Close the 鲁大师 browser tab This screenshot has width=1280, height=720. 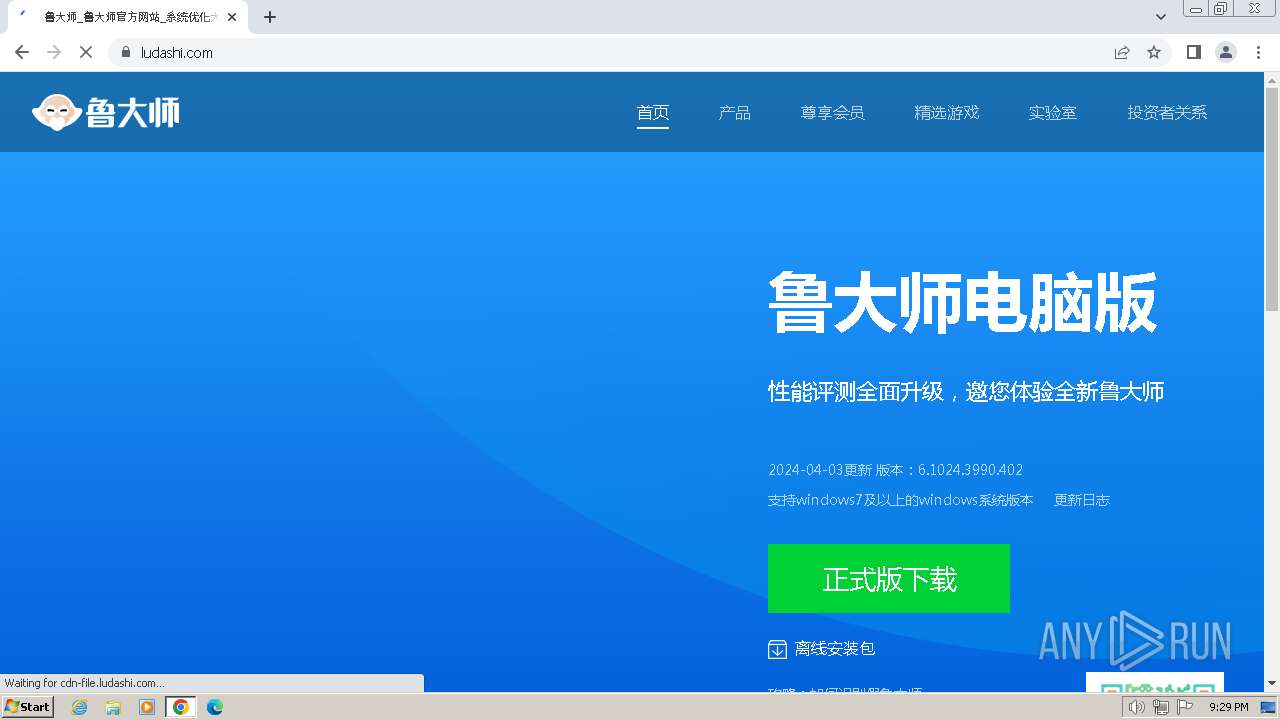click(232, 17)
